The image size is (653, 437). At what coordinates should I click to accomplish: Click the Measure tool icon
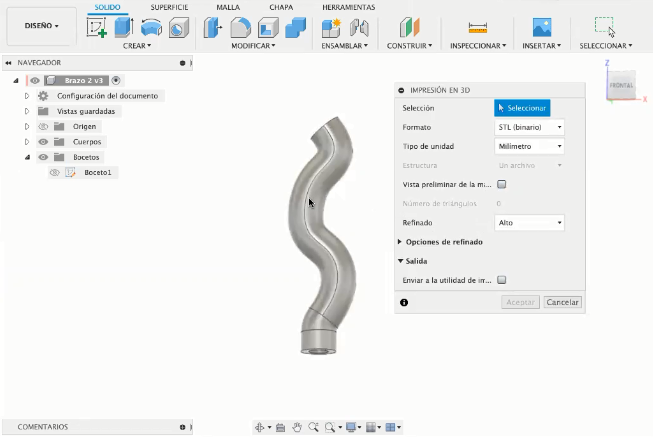478,28
